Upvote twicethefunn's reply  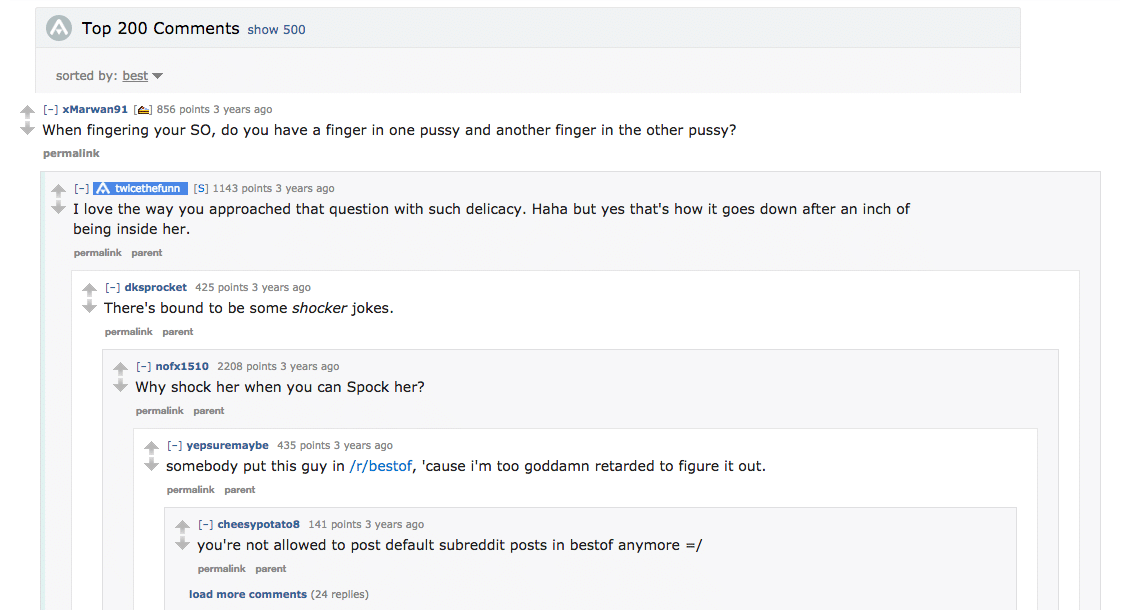coord(58,190)
